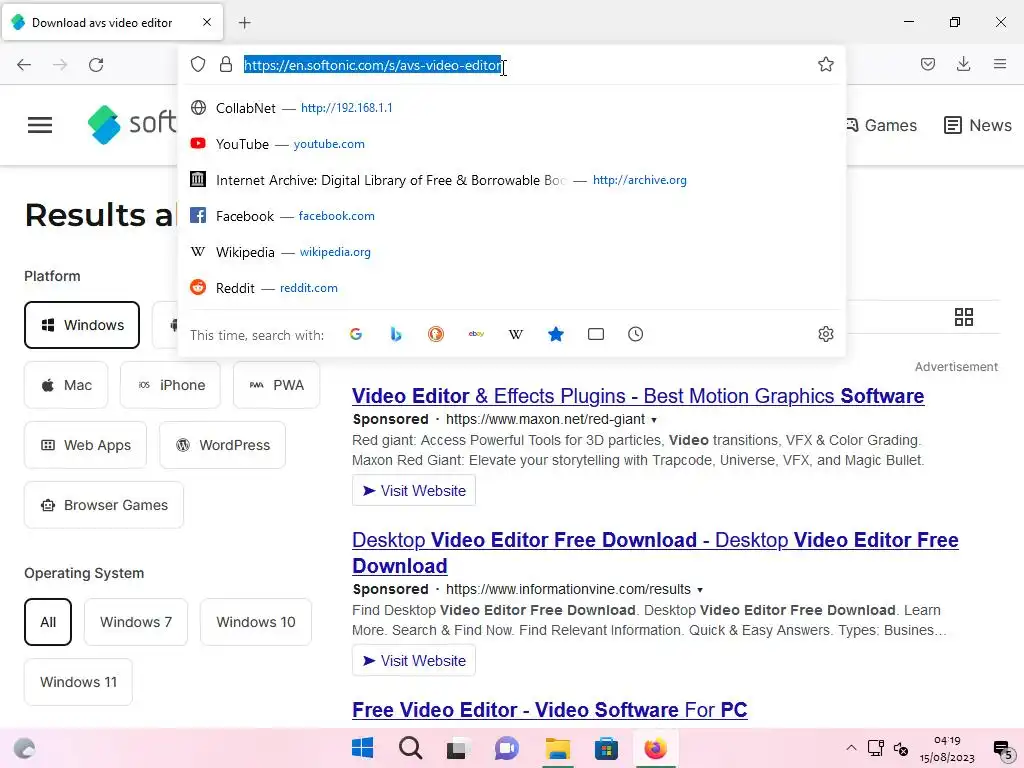Show hidden system tray icons

[x=851, y=748]
